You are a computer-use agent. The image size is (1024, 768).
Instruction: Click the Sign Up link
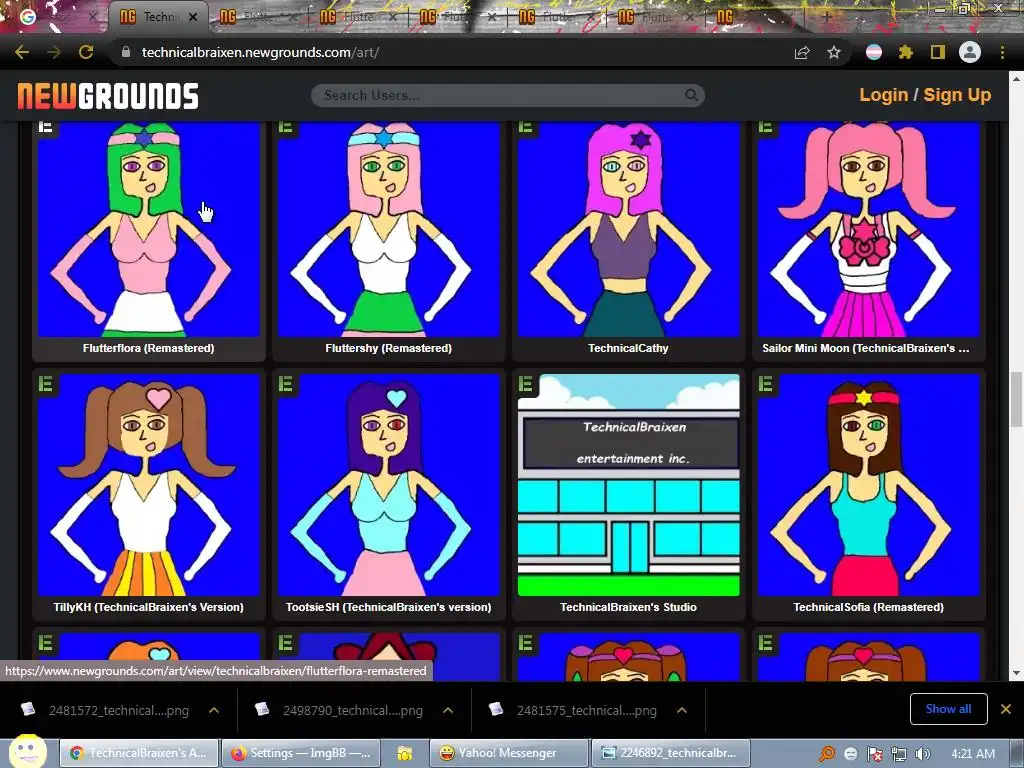(x=957, y=95)
